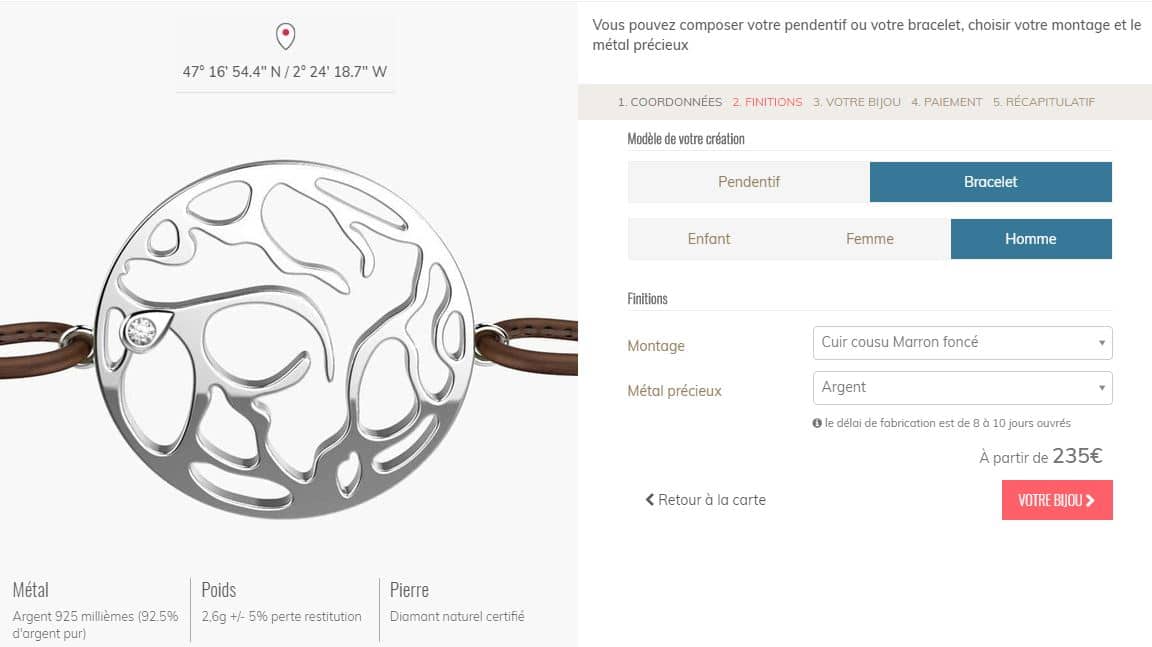Choose the Femme size option
Screen dimensions: 1152x647
(x=869, y=239)
